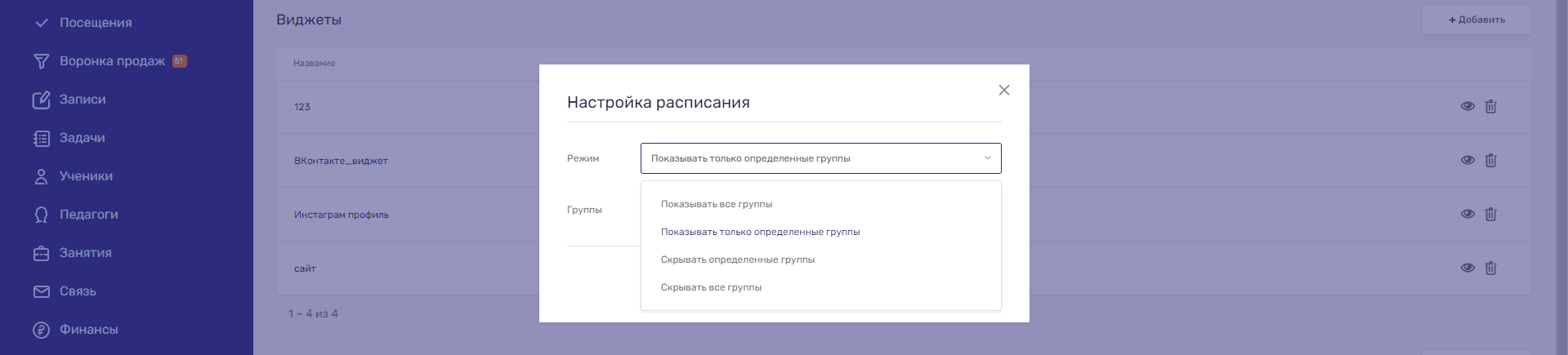
Task: Select the 123 widget row name
Action: coord(302,107)
